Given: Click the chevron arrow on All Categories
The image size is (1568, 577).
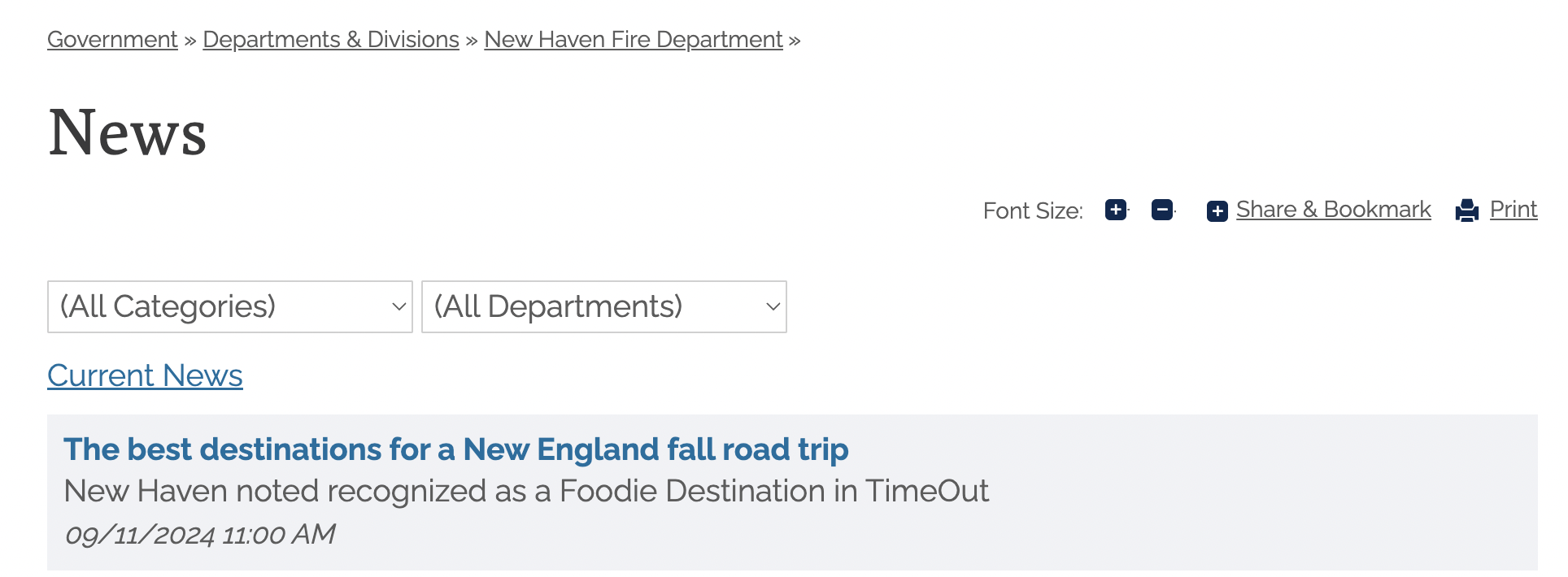Looking at the screenshot, I should [x=399, y=306].
